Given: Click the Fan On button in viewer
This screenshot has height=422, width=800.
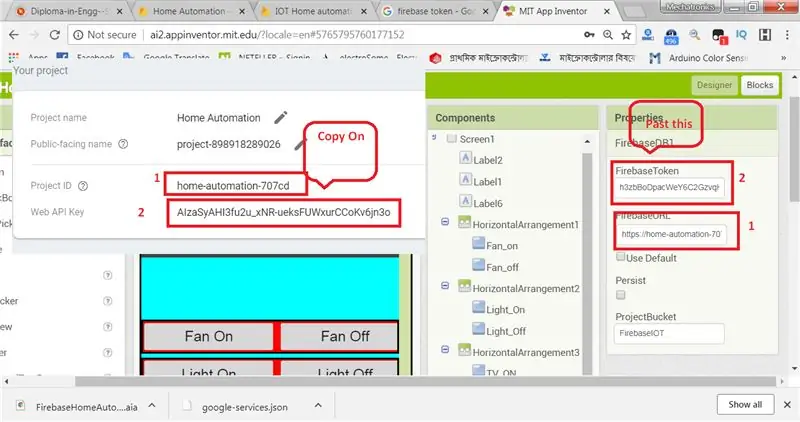Looking at the screenshot, I should [x=209, y=336].
